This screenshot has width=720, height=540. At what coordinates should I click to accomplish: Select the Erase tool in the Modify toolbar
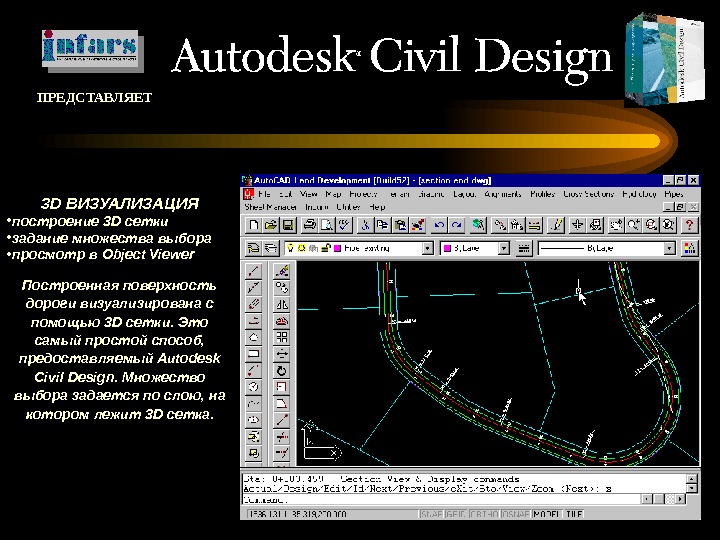281,271
